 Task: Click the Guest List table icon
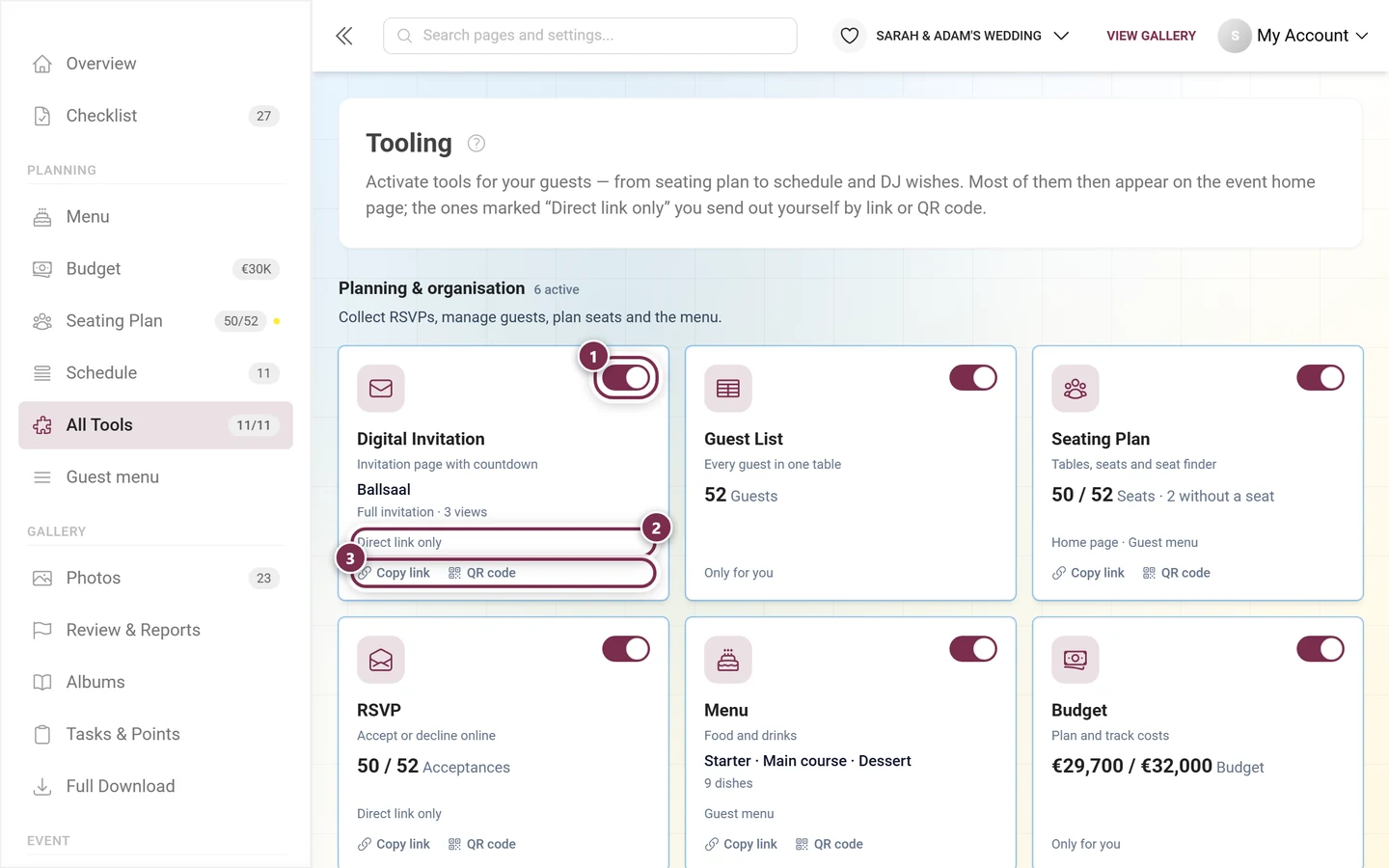point(728,389)
